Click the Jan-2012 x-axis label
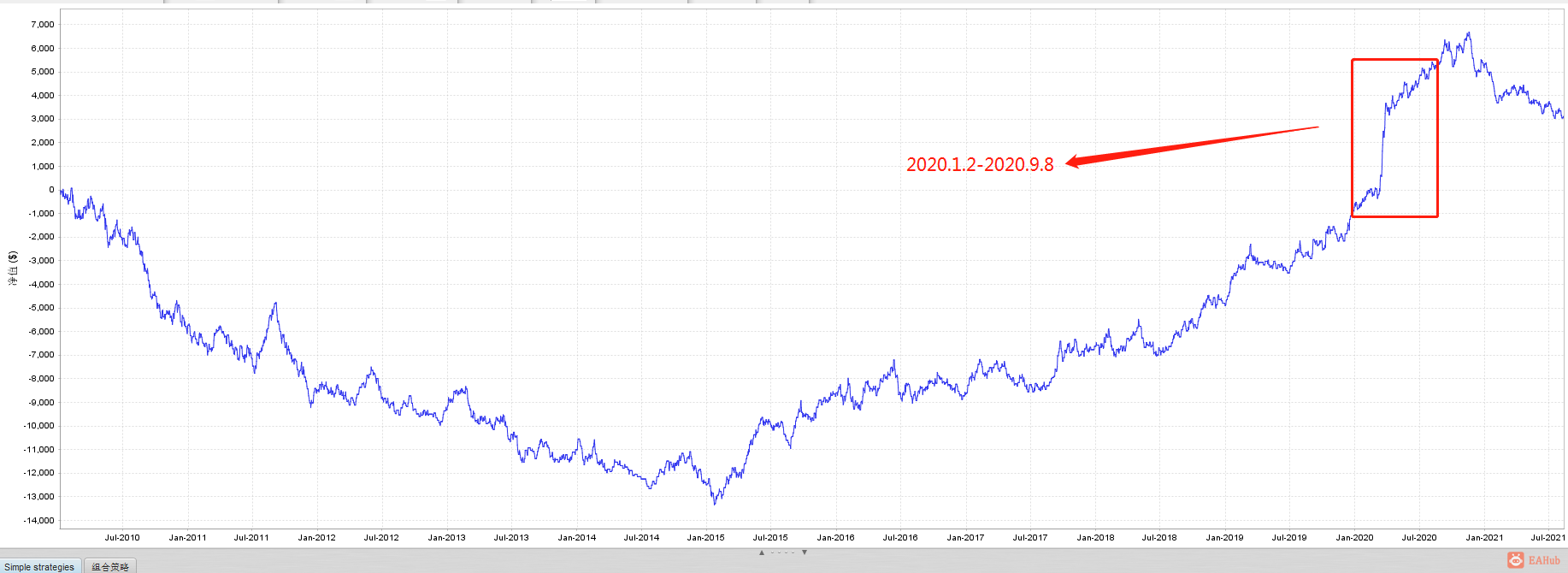The width and height of the screenshot is (1568, 573). [x=316, y=538]
